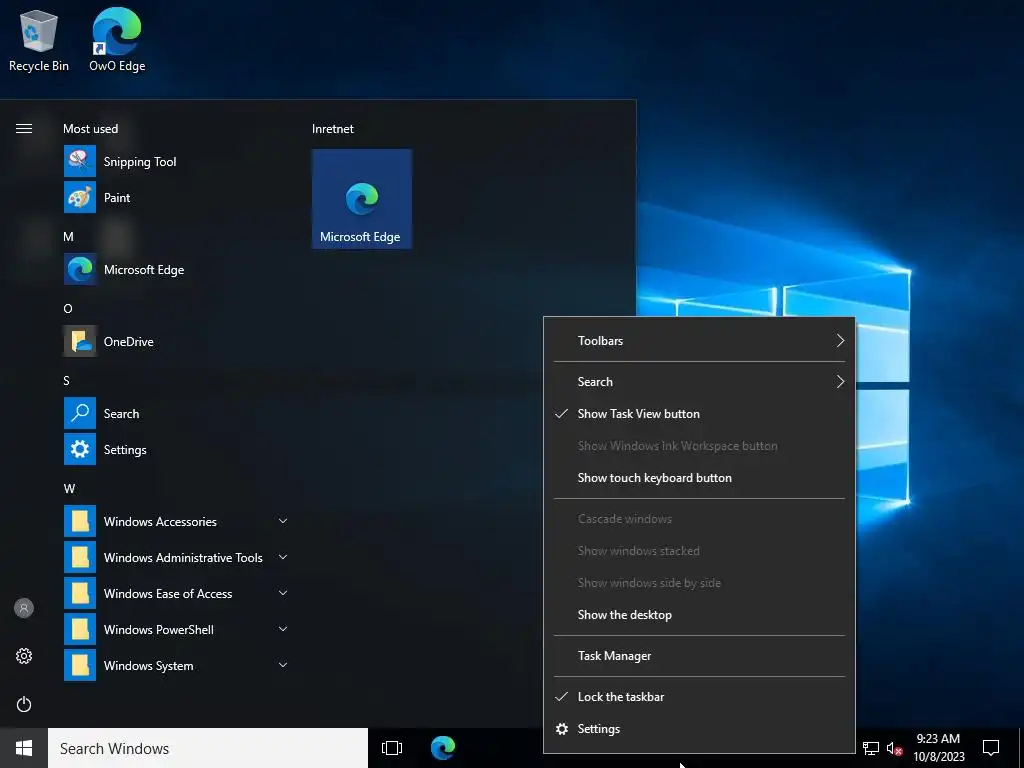The height and width of the screenshot is (768, 1024).
Task: Click the Windows System folder icon
Action: 80,665
